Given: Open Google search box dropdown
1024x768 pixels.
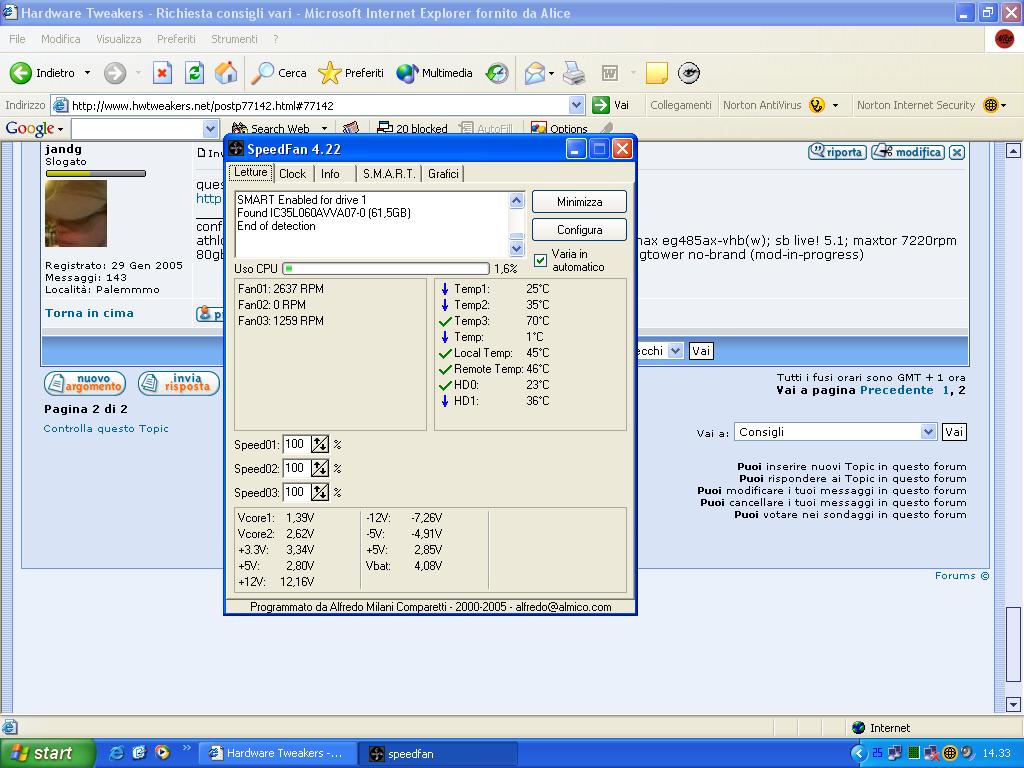Looking at the screenshot, I should 210,129.
